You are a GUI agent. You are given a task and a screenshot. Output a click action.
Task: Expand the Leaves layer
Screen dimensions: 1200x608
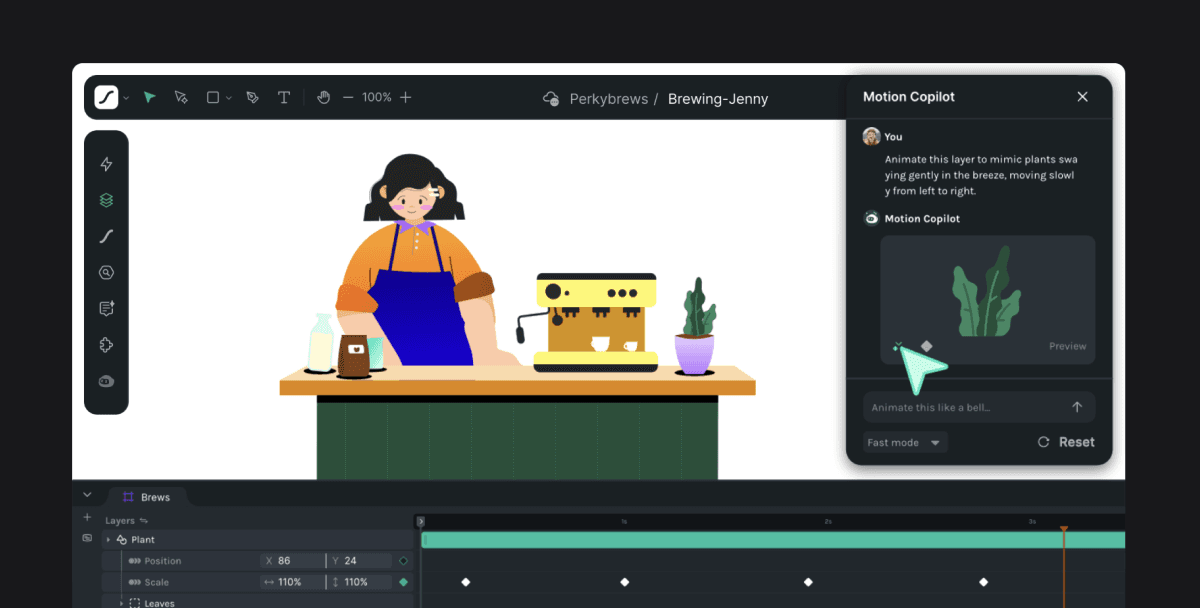click(x=122, y=603)
